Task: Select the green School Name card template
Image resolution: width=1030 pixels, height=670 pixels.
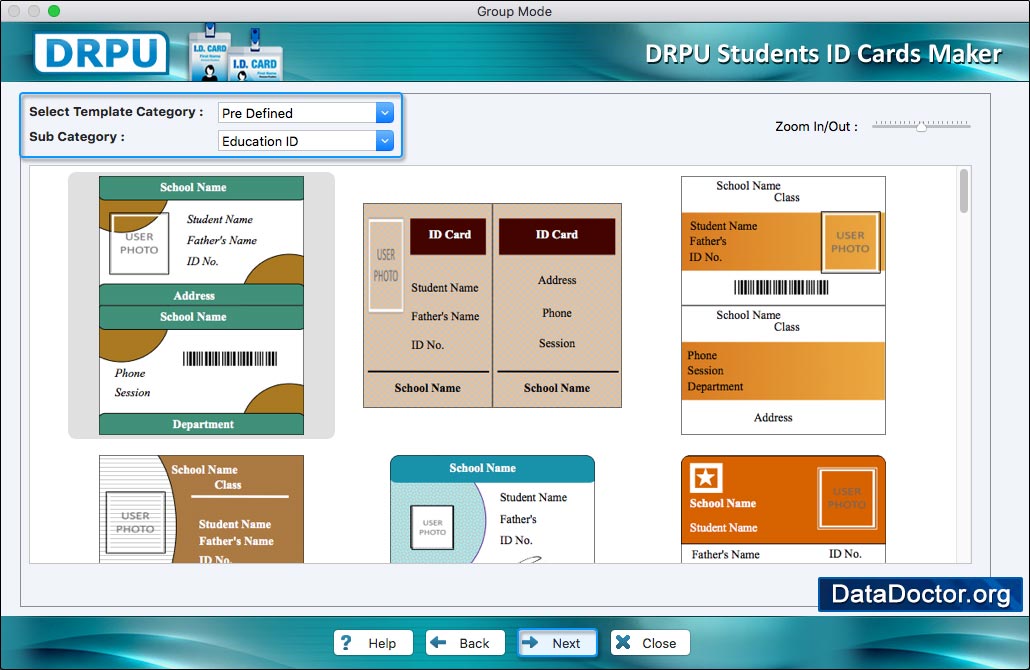Action: tap(201, 305)
